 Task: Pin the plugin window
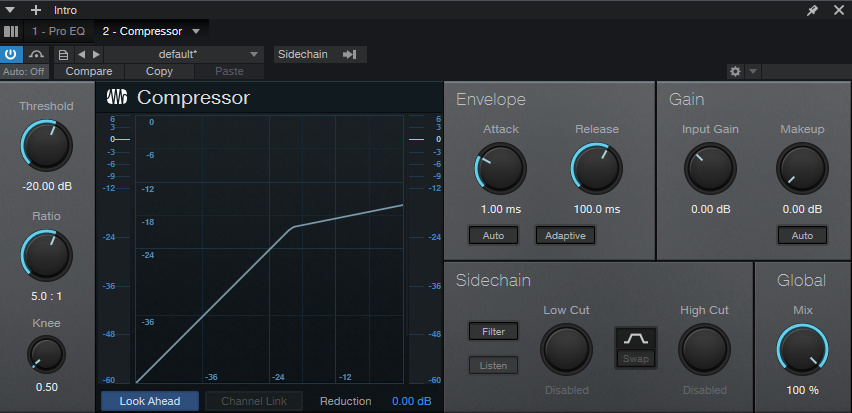click(x=812, y=10)
